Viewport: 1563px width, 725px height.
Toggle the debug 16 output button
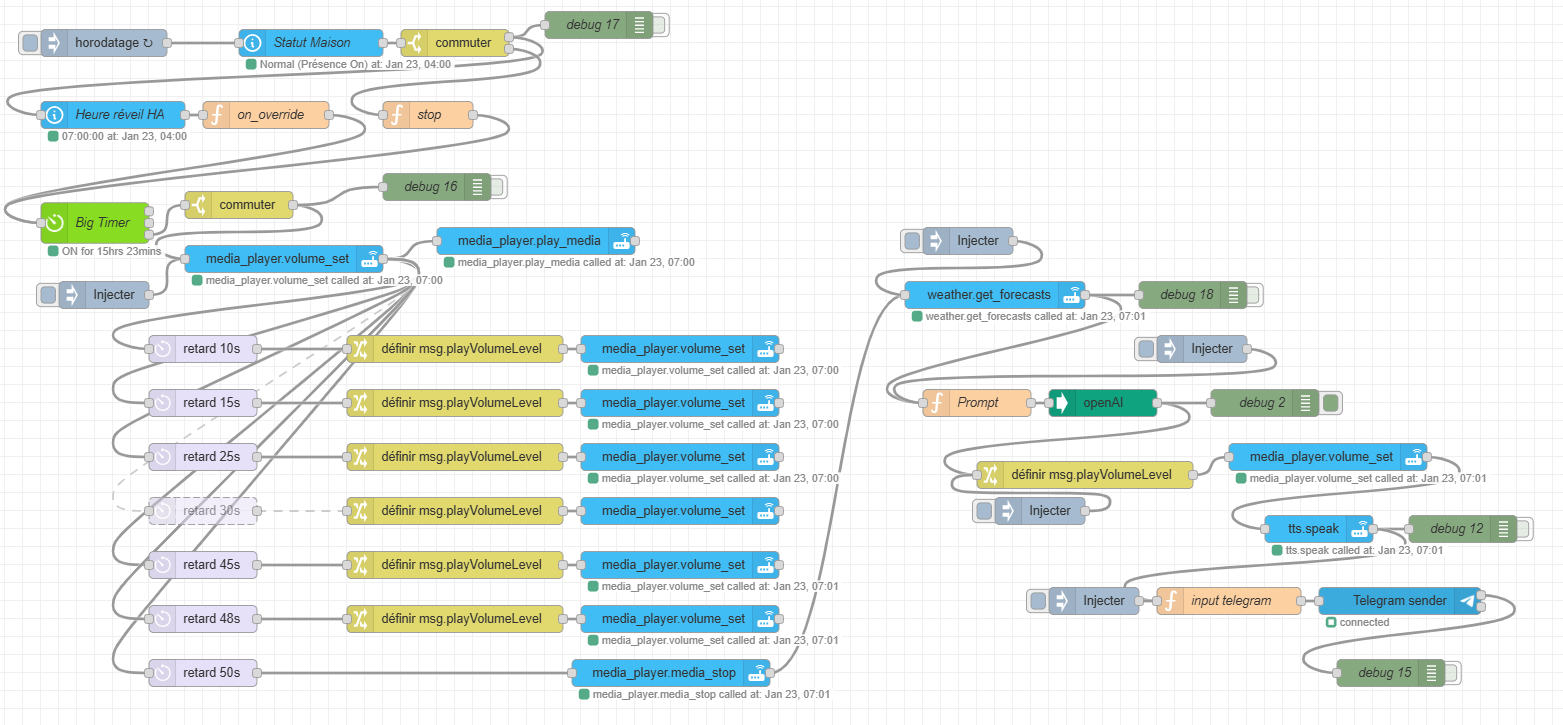[x=498, y=187]
